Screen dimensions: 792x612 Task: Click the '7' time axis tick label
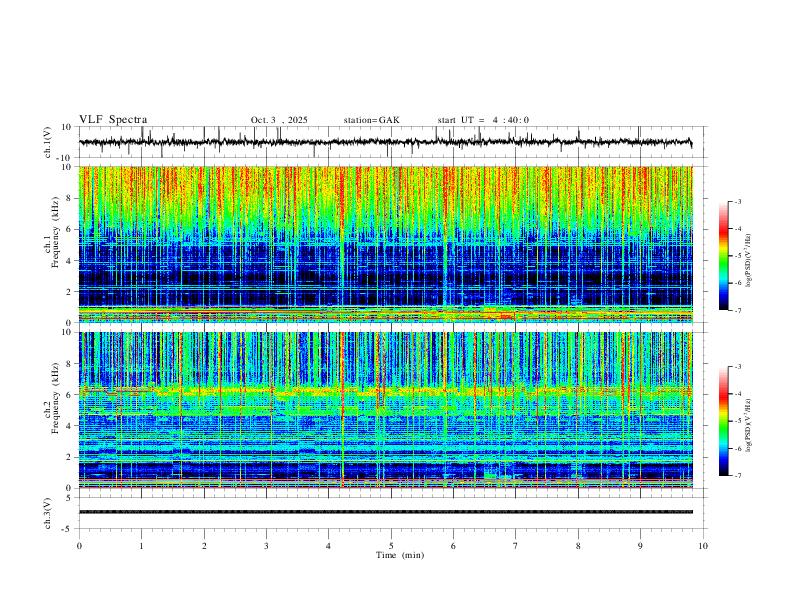[516, 546]
